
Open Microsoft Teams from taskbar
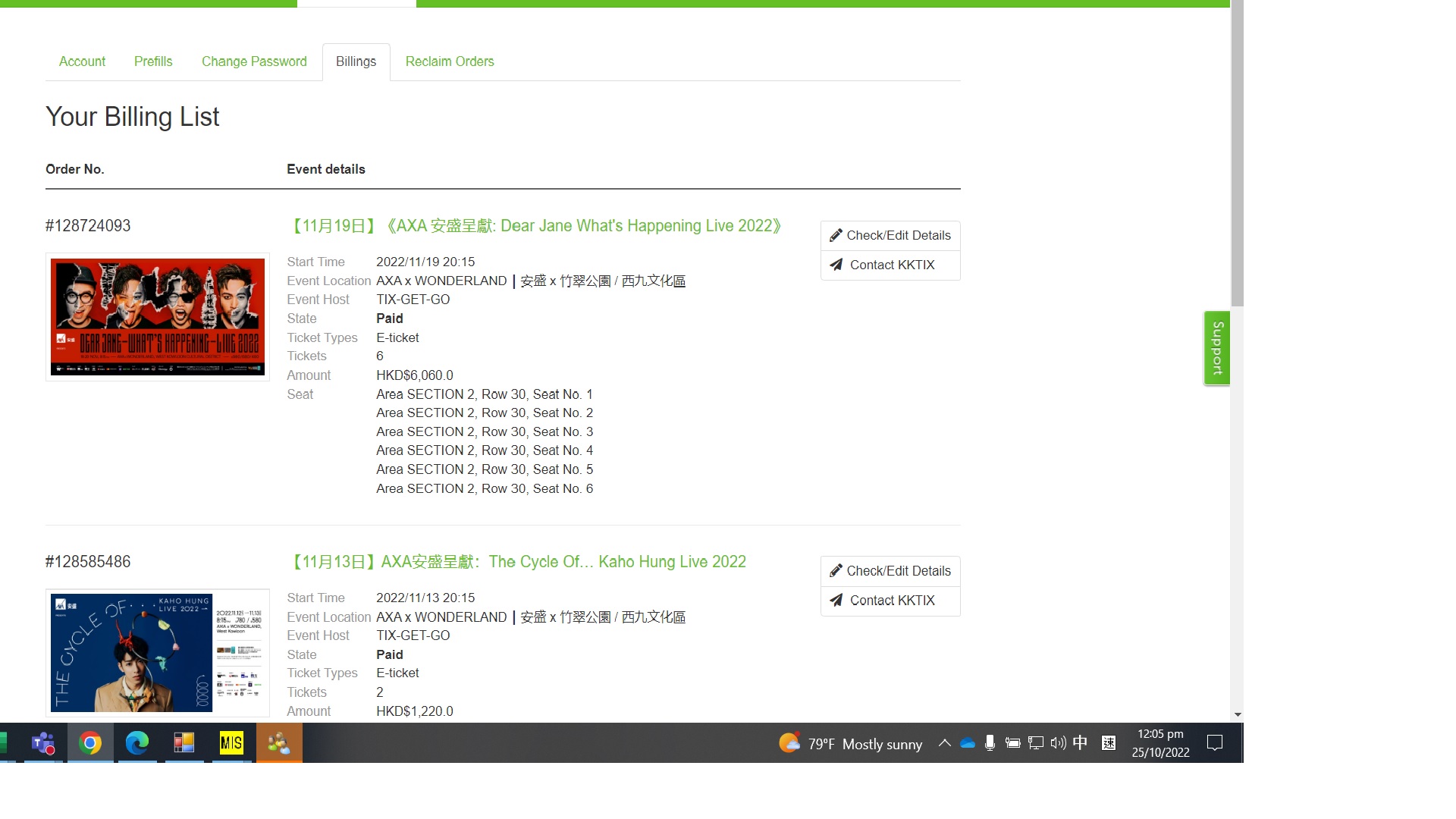(x=43, y=743)
